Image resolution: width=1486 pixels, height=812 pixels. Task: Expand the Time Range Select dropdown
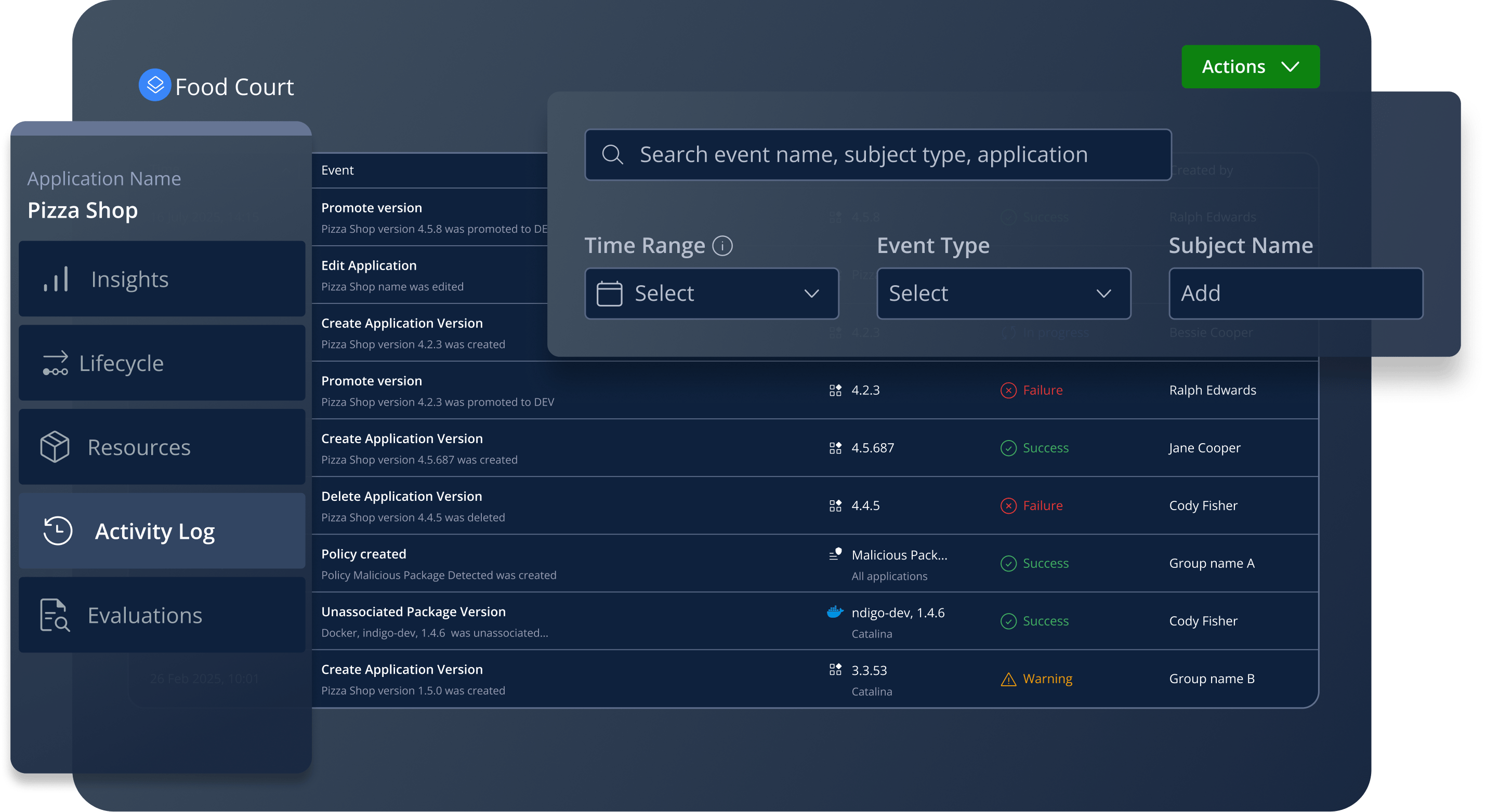711,294
